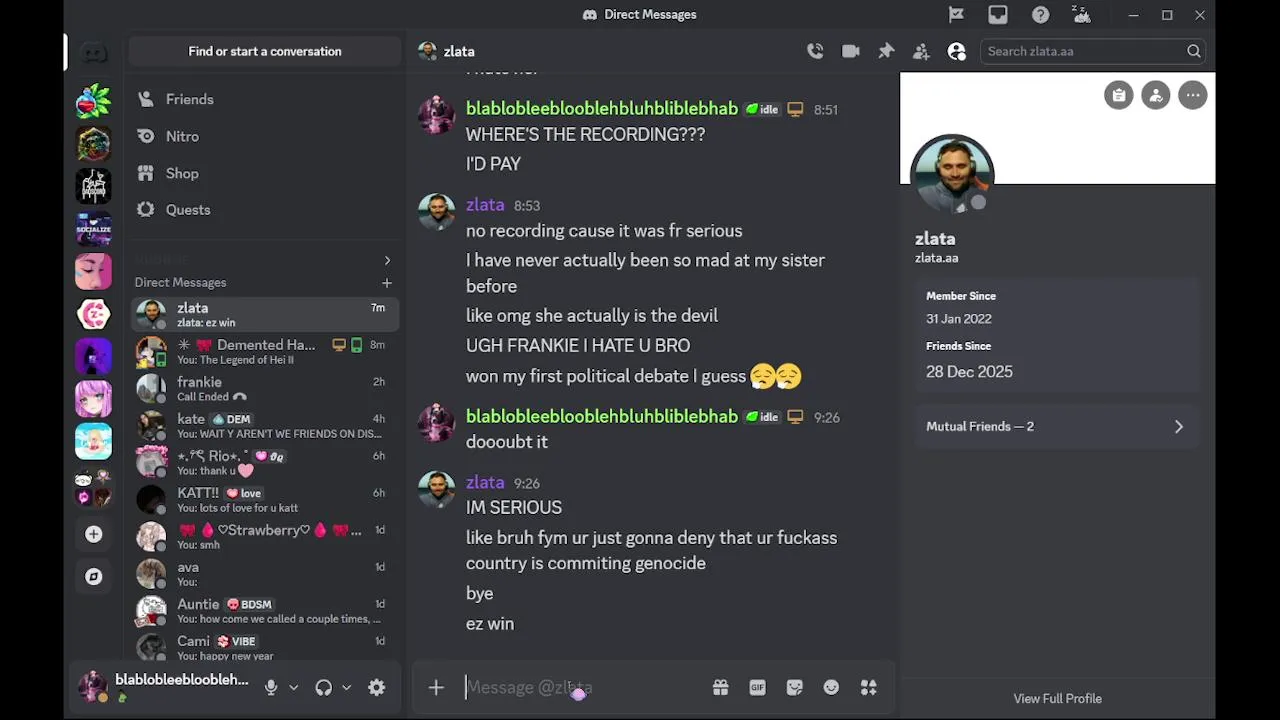The image size is (1280, 720).
Task: Toggle deafen with the headphones icon
Action: tap(323, 687)
